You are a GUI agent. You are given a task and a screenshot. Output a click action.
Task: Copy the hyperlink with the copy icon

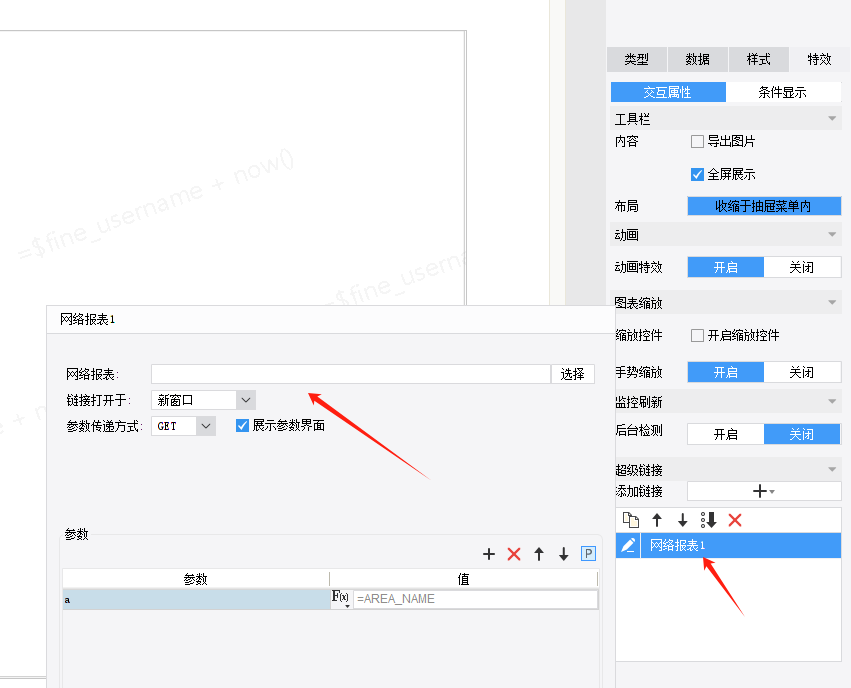631,520
